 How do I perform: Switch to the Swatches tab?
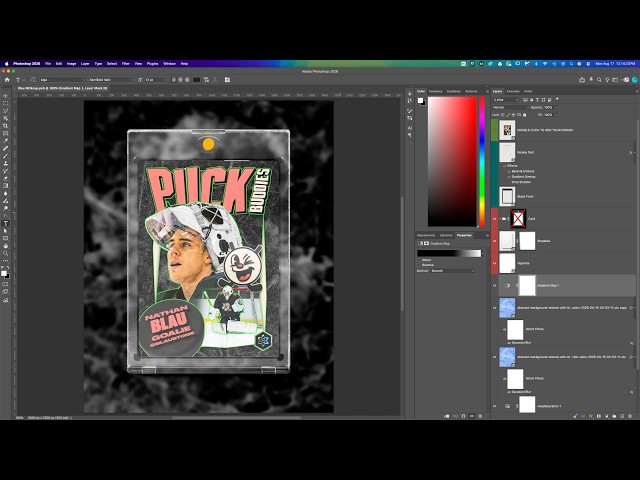436,91
